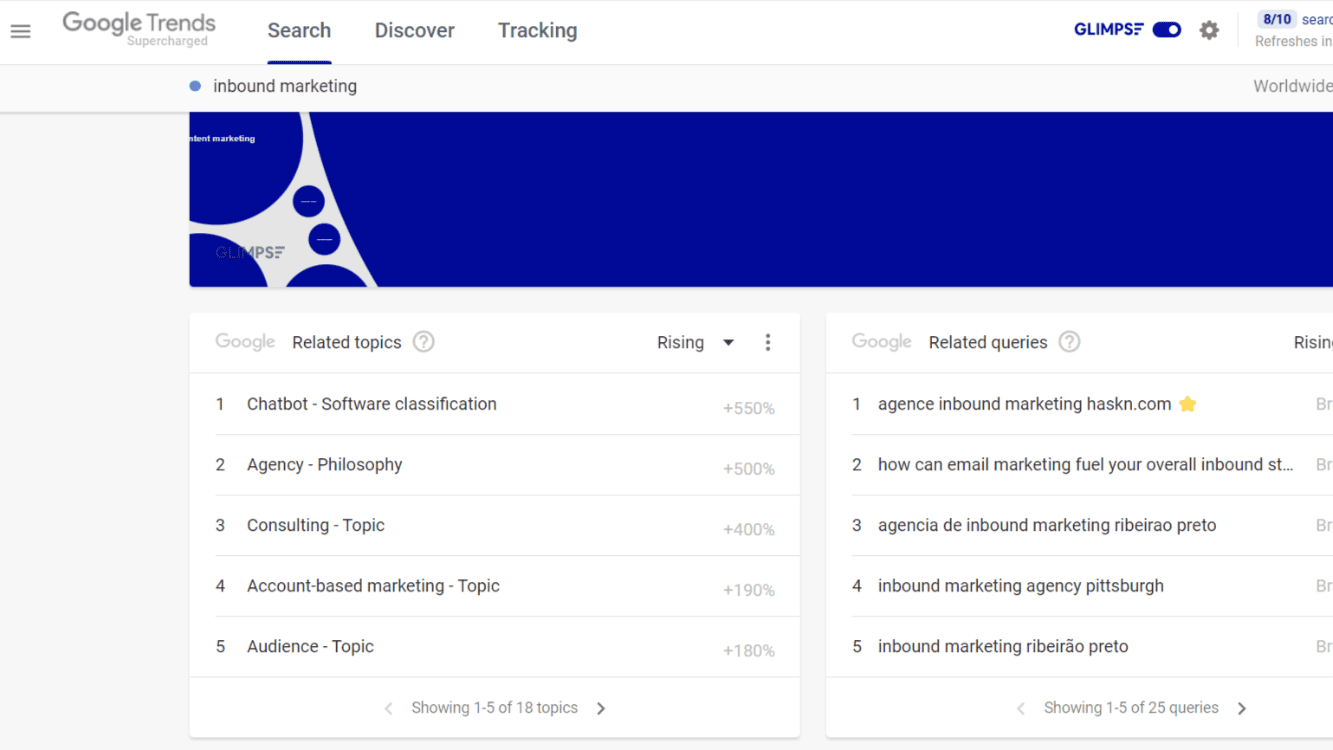Click the +400% value for Consulting
The image size is (1333, 750).
coord(749,529)
